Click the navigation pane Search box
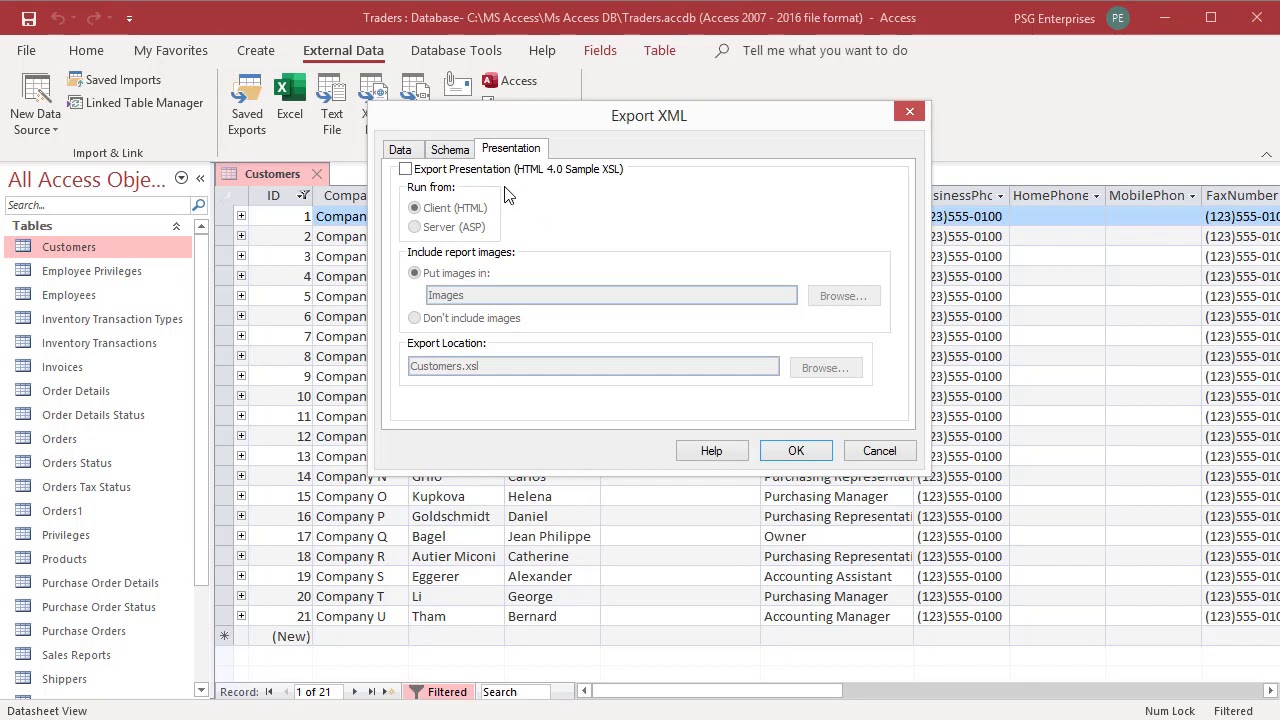Viewport: 1280px width, 720px height. [x=97, y=205]
